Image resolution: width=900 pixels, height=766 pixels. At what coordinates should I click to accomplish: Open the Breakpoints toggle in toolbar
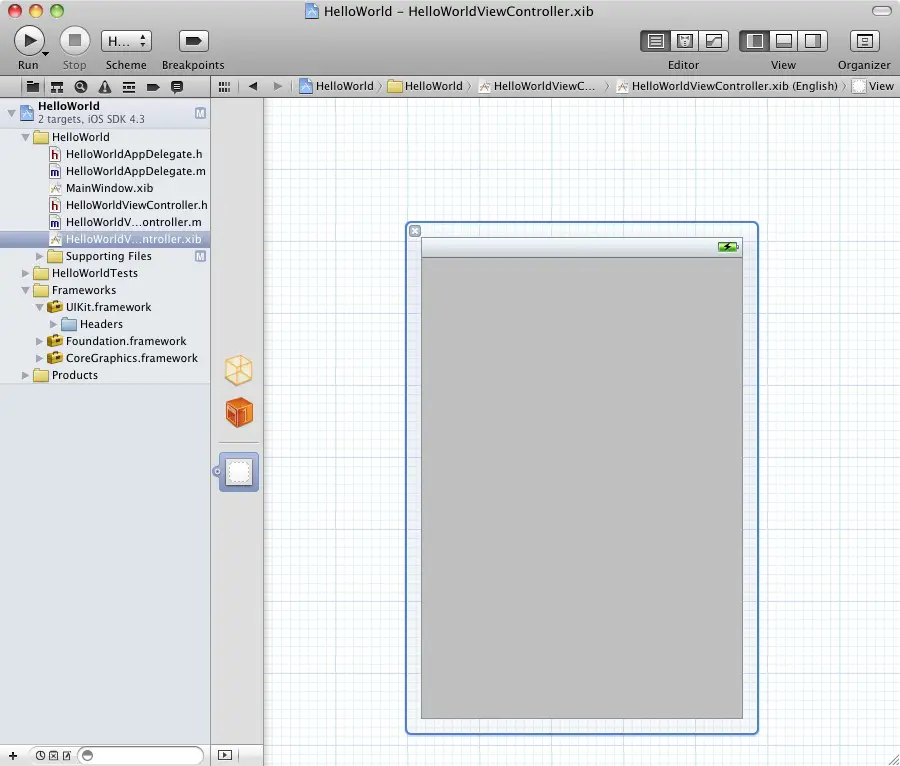point(193,41)
